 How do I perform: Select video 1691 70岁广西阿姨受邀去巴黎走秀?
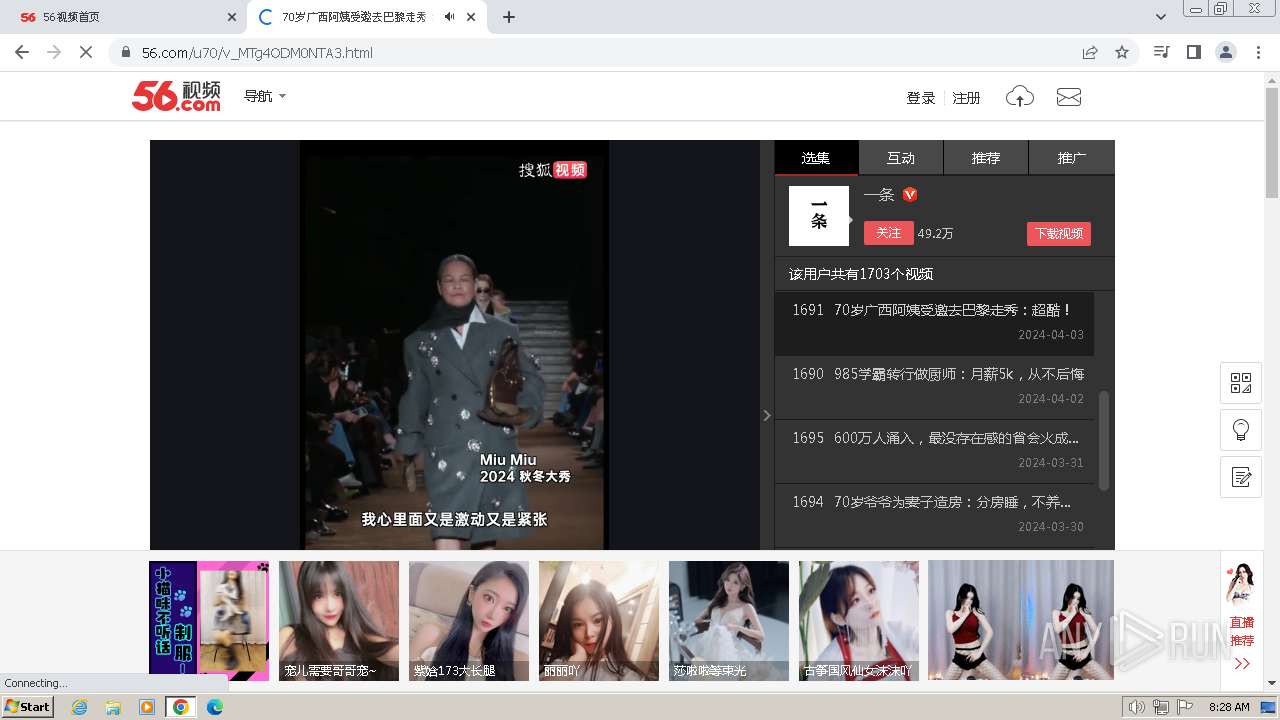click(934, 323)
